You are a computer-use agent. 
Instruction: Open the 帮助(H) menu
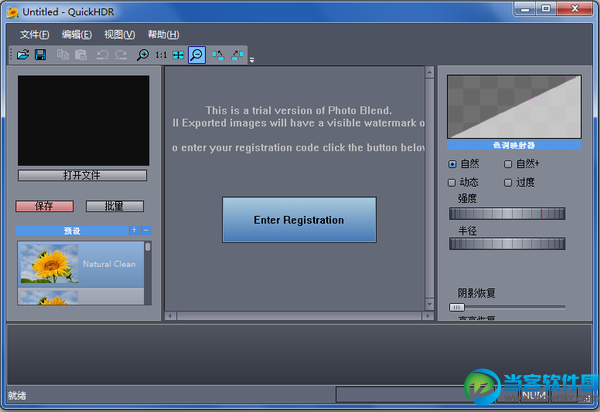point(163,35)
